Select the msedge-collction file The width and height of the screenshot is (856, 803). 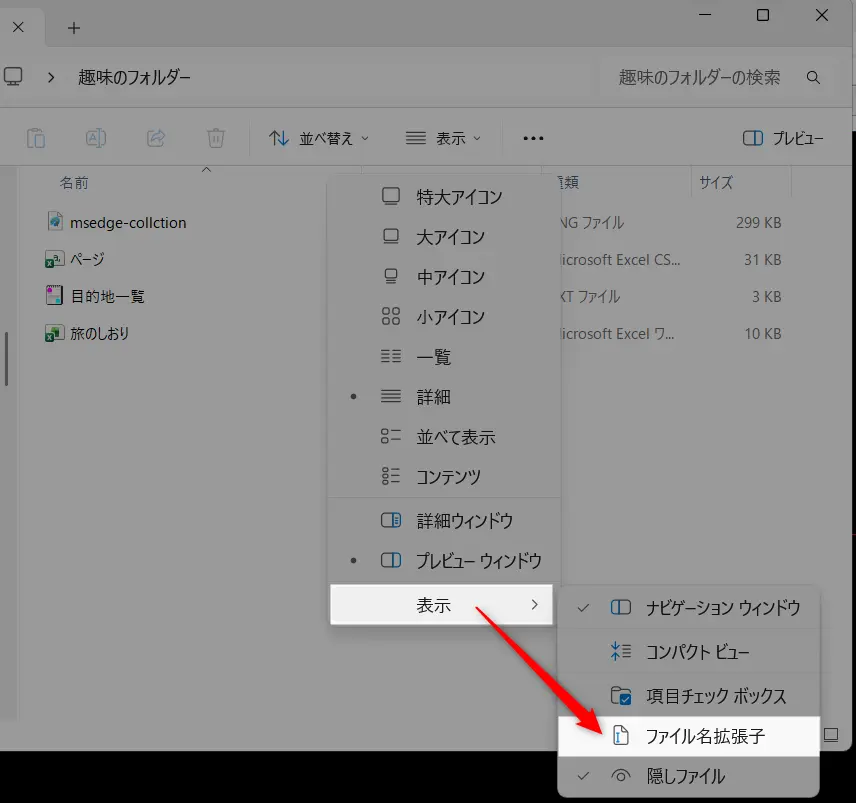(x=128, y=222)
